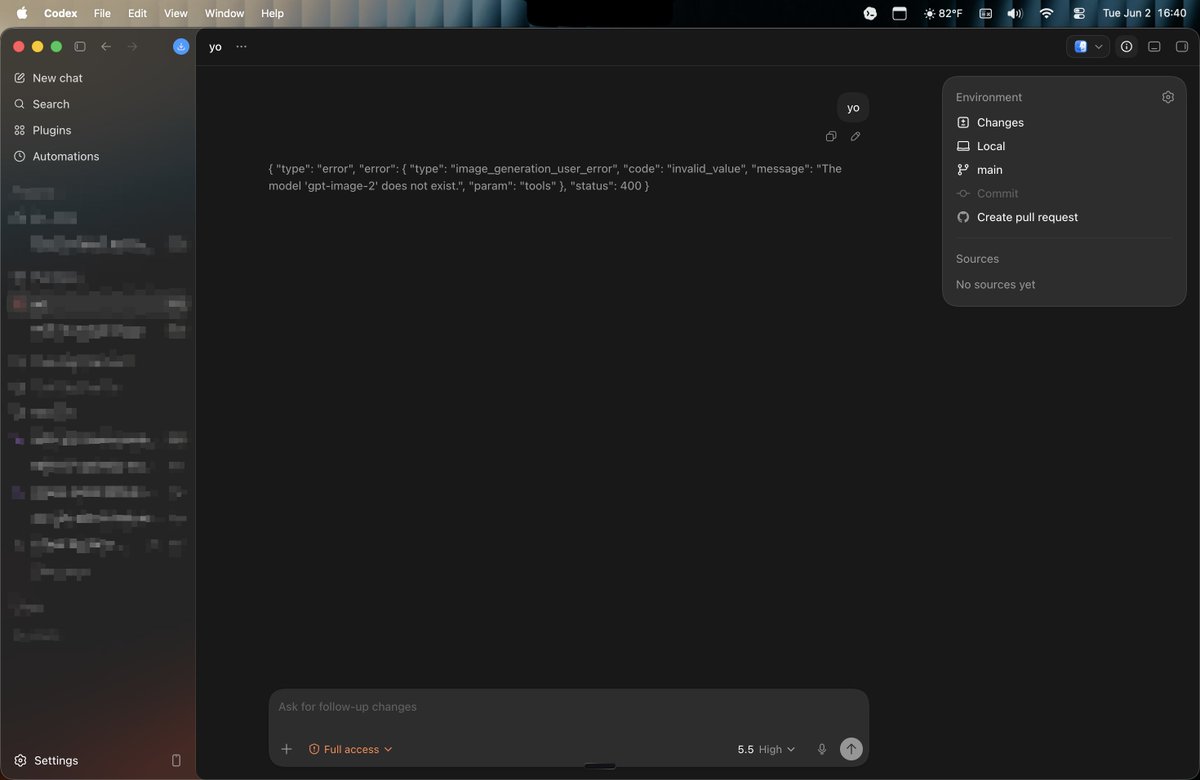The width and height of the screenshot is (1200, 780).
Task: Open the View menu
Action: 175,13
